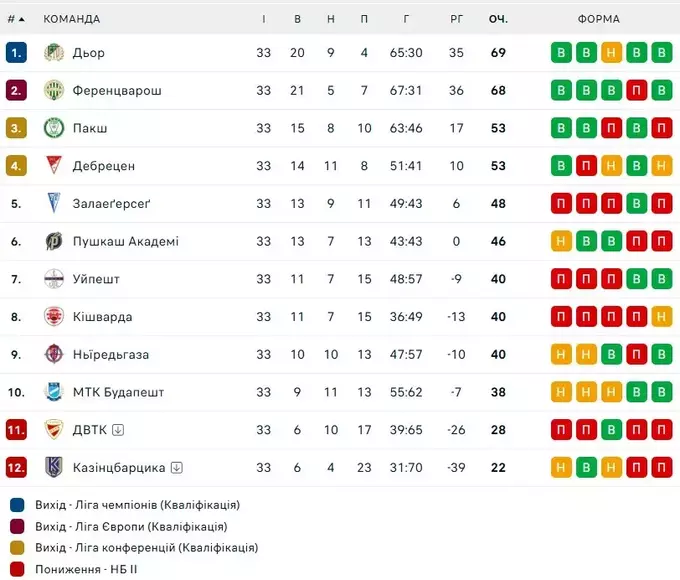Click relegation arrow icon next to ДВТК
680x580 pixels.
coord(118,429)
